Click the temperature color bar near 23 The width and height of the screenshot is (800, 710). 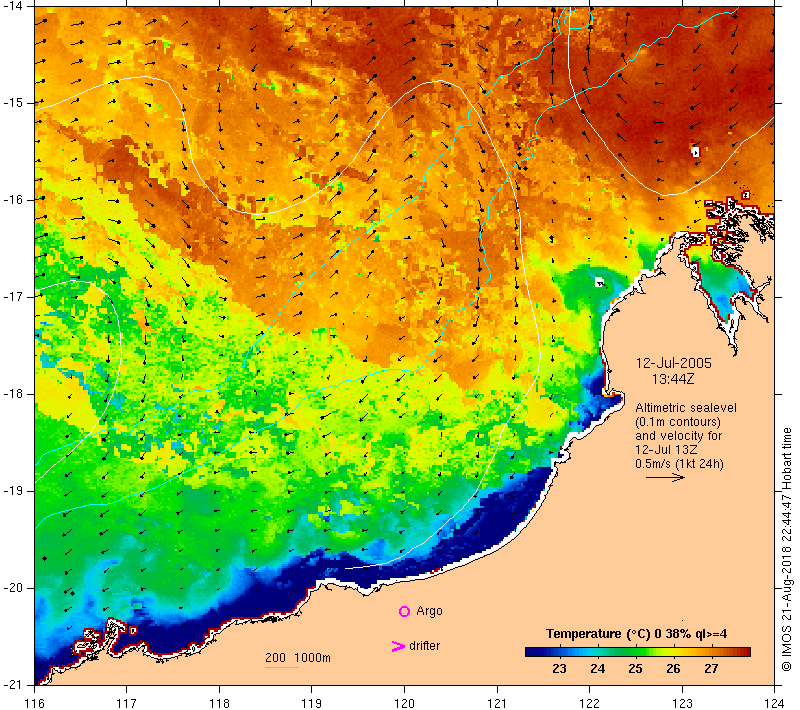pyautogui.click(x=559, y=652)
